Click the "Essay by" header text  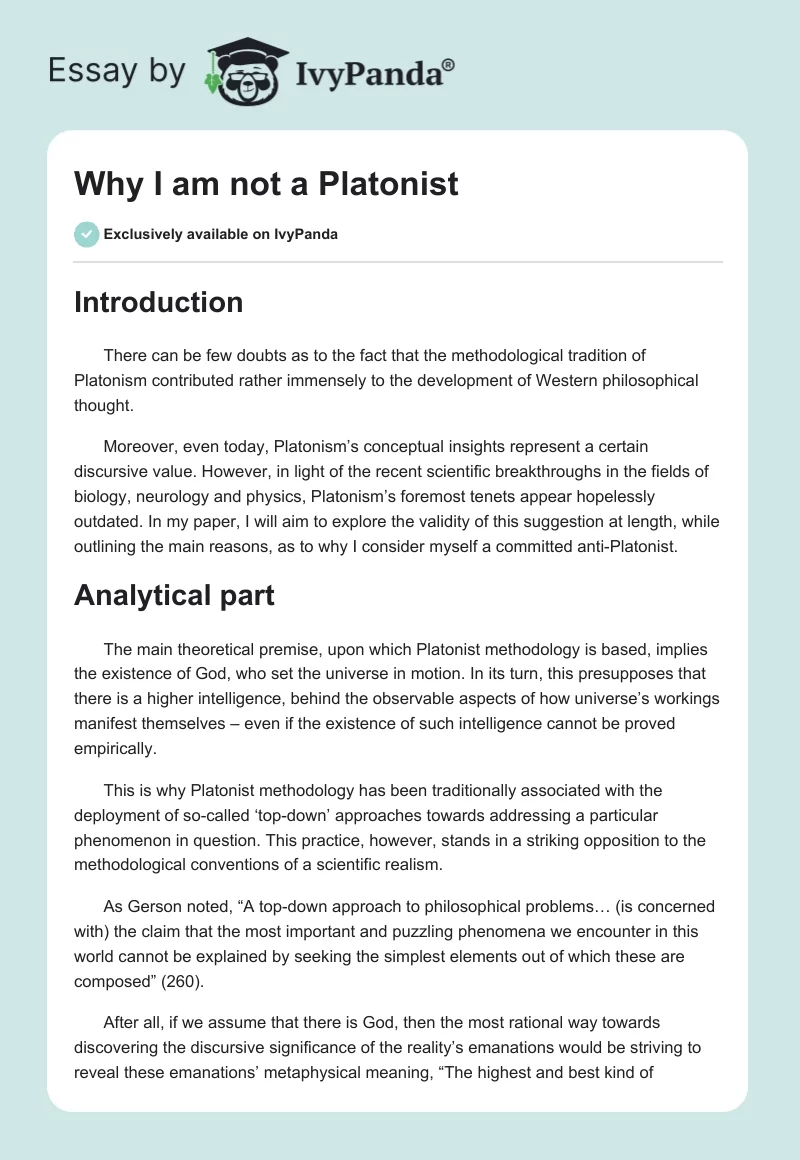click(x=118, y=72)
